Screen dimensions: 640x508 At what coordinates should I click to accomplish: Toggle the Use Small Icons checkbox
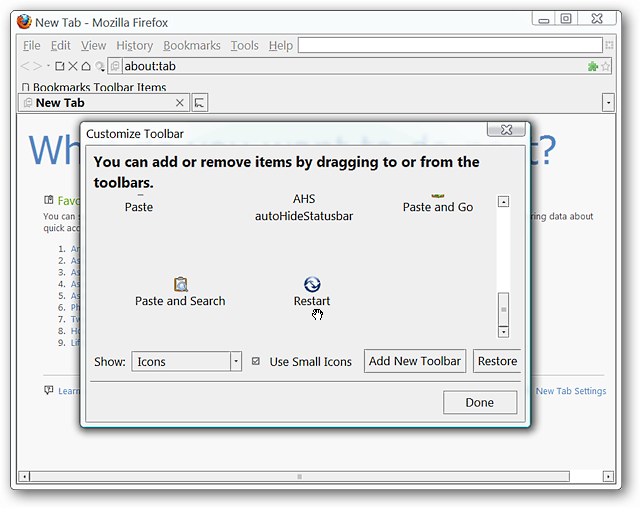[256, 361]
